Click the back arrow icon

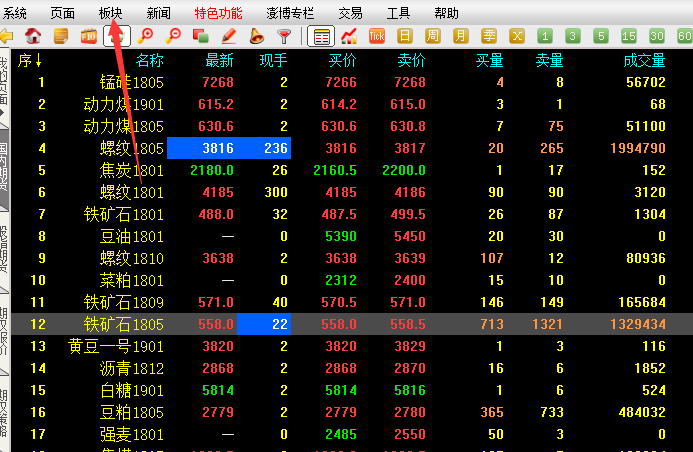click(6, 37)
